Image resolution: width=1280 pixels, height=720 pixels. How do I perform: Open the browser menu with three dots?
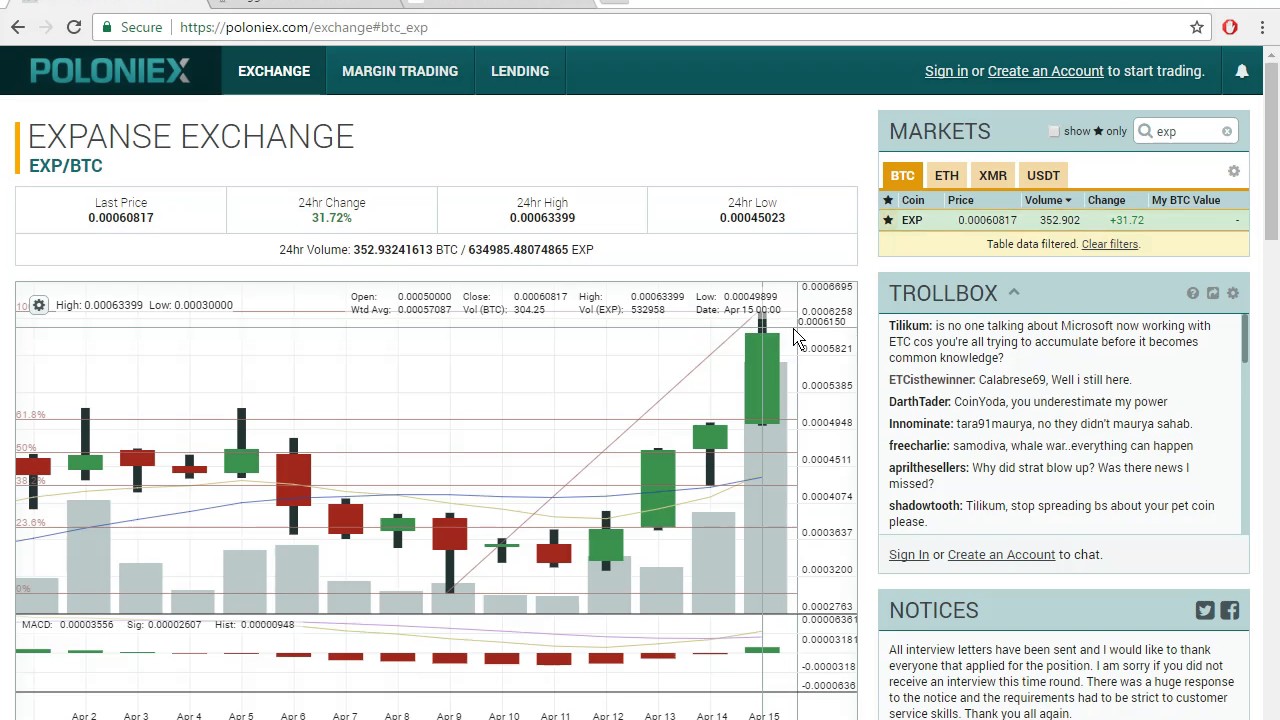(1262, 27)
